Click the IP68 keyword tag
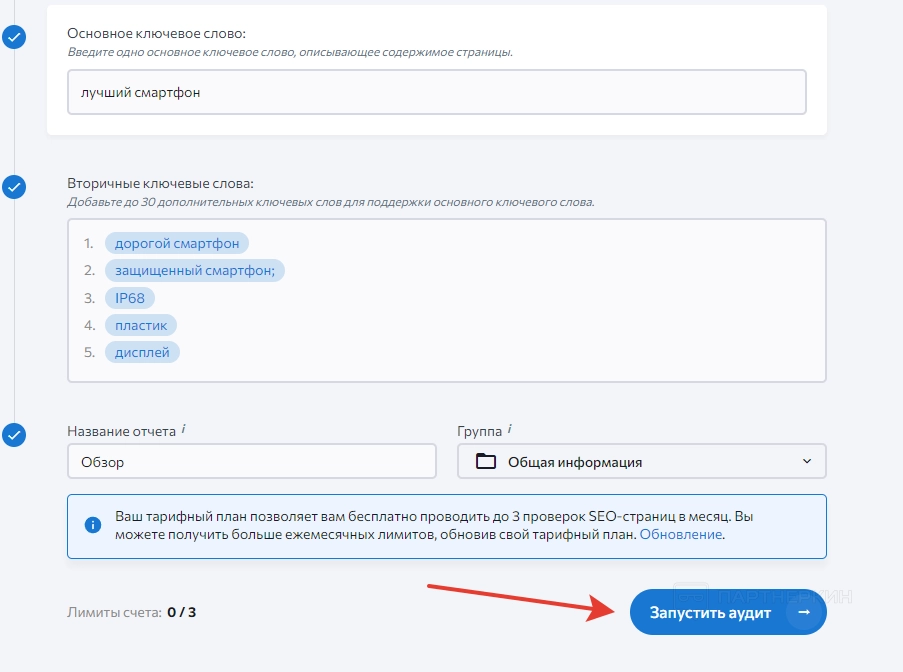903x672 pixels. pyautogui.click(x=130, y=298)
